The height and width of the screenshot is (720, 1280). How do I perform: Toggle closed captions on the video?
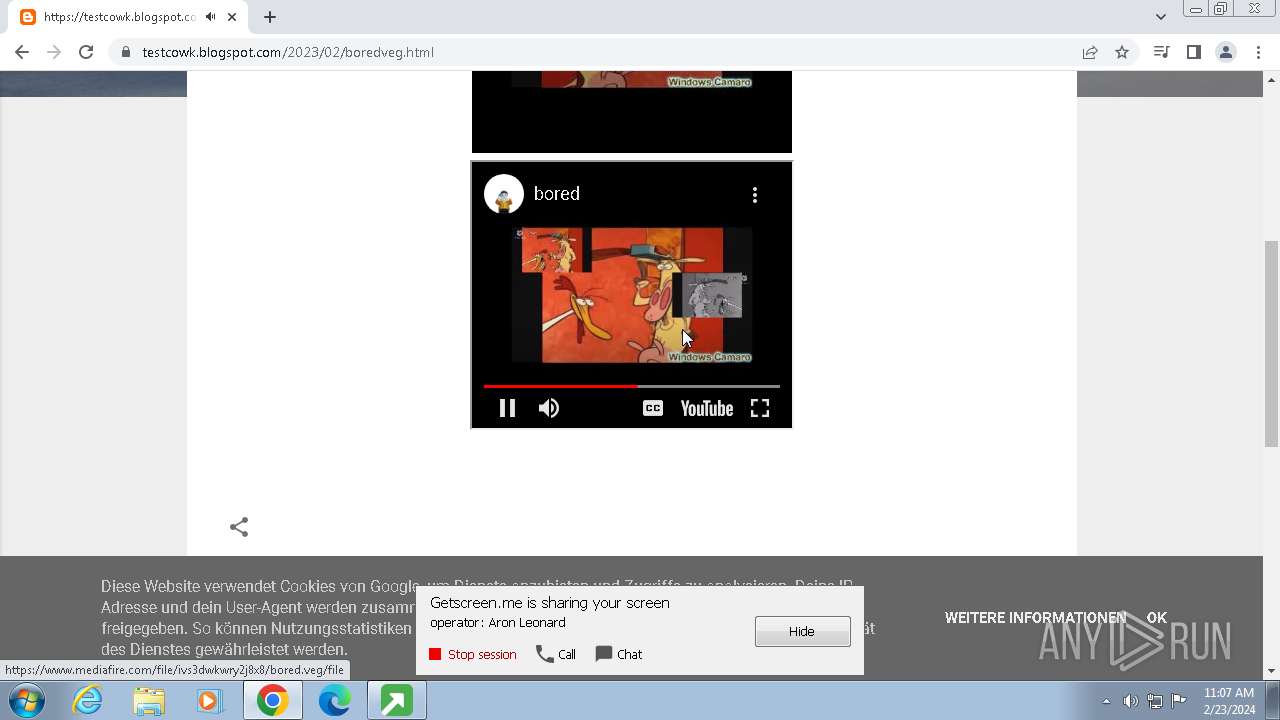[653, 408]
